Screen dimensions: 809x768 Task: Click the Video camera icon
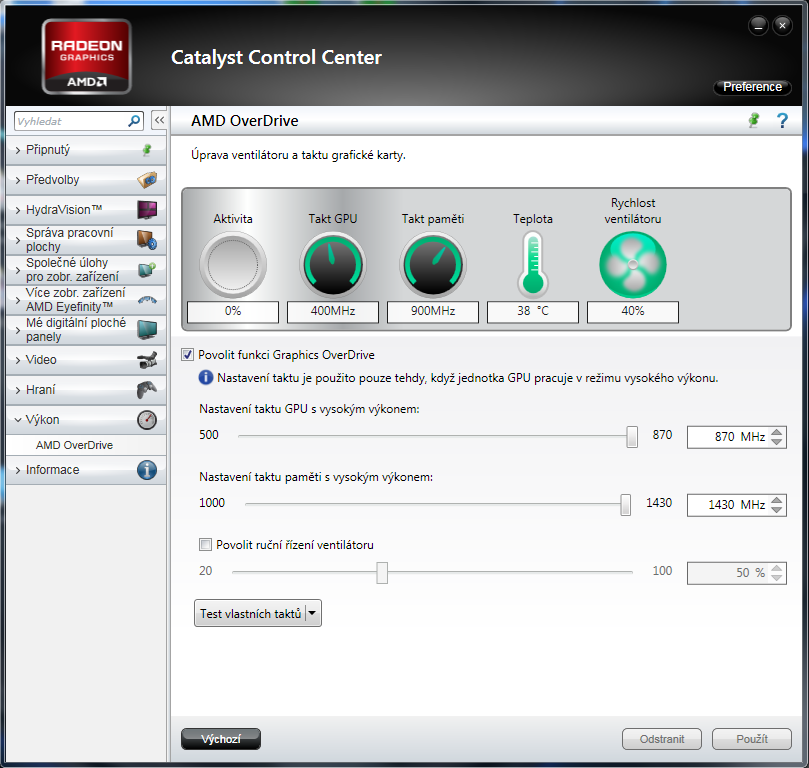point(147,360)
